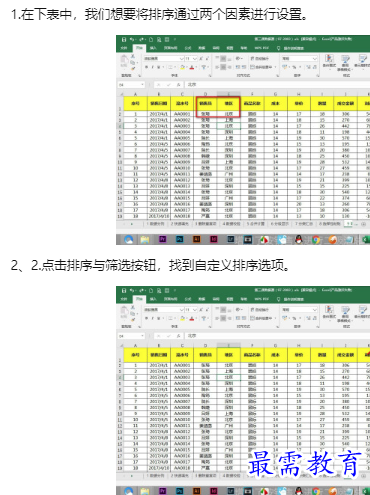Open font name dropdown in first Excel screenshot

(x=182, y=59)
